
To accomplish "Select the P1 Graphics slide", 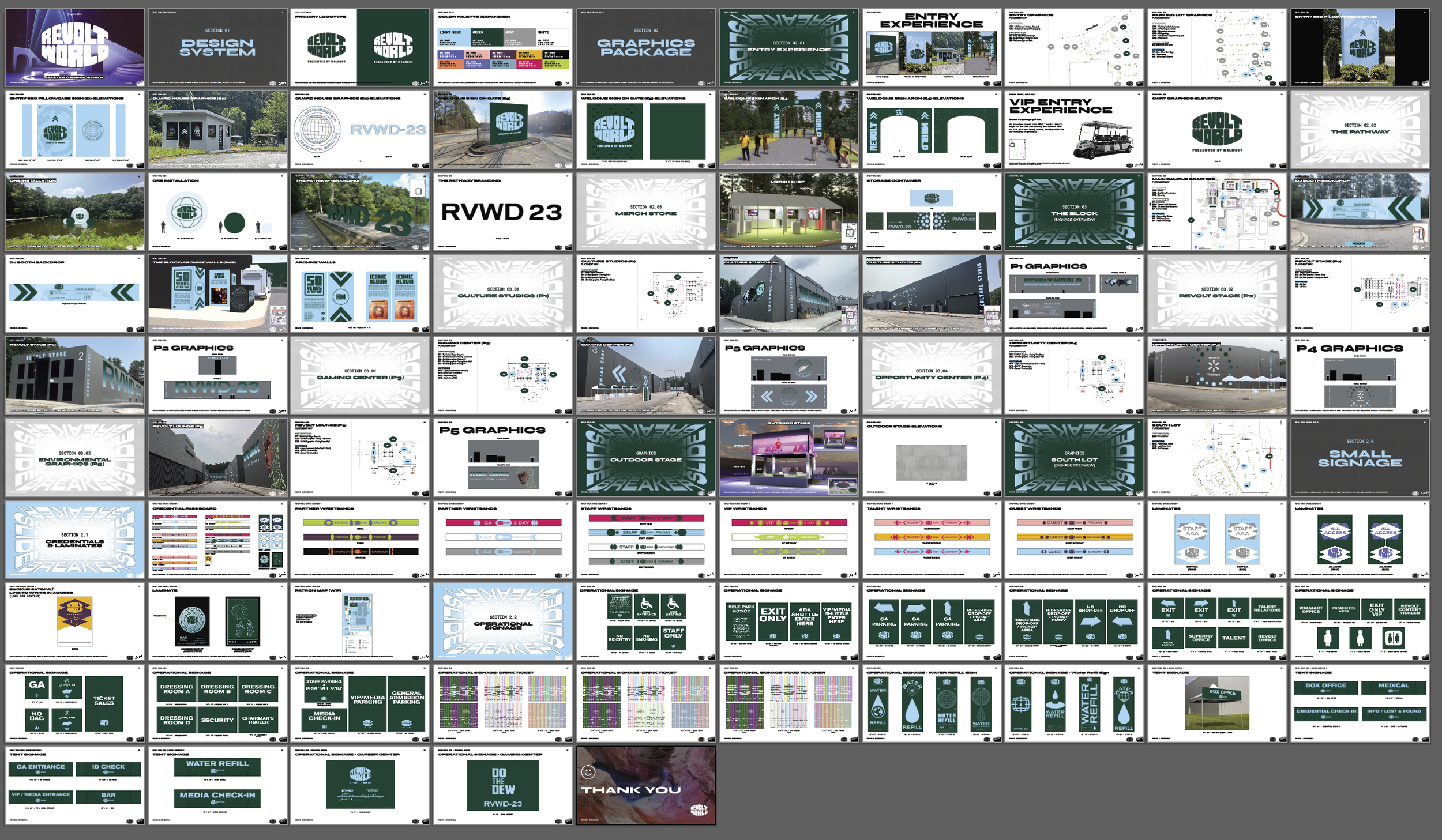I will point(1074,294).
